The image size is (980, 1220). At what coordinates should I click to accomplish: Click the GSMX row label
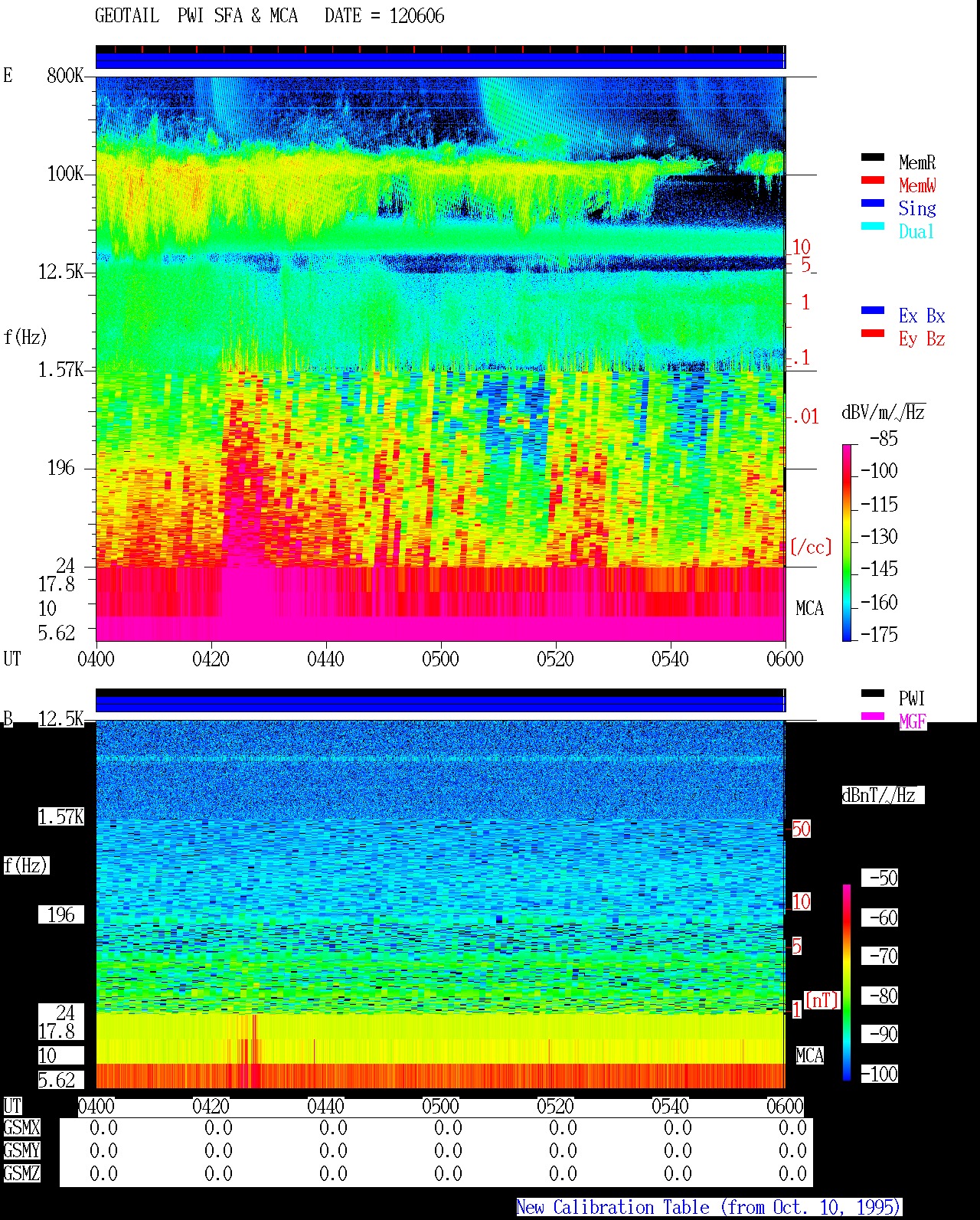pyautogui.click(x=21, y=1127)
